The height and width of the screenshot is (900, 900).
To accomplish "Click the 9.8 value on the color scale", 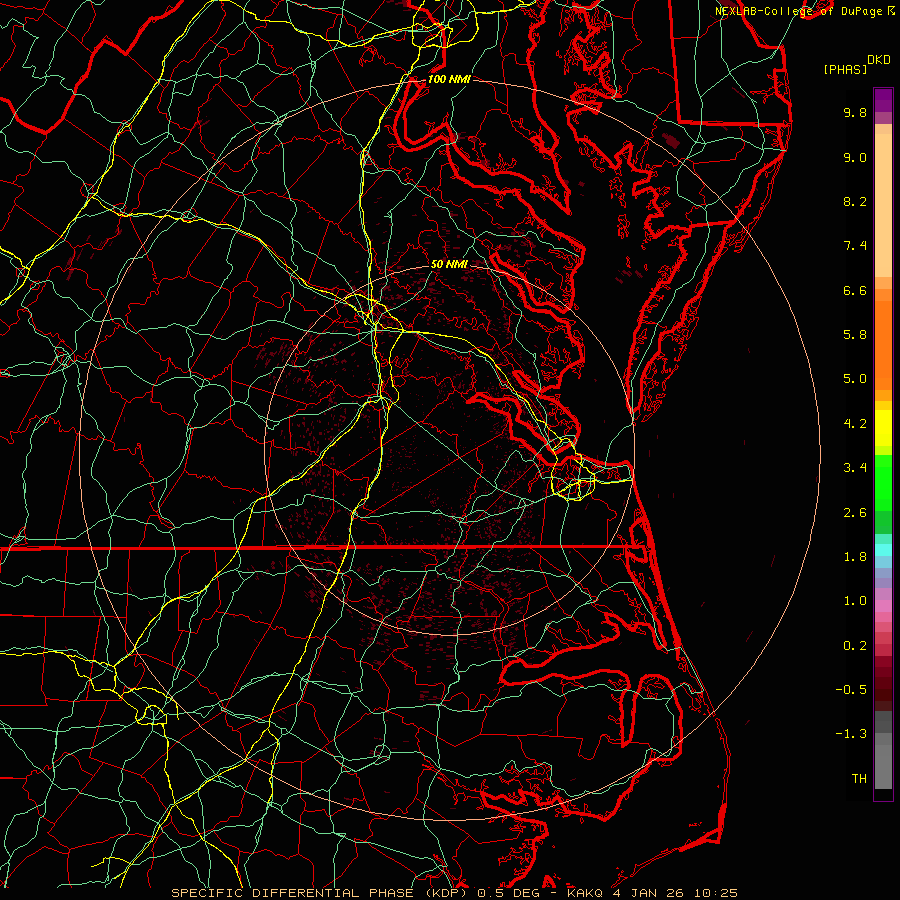I will [x=855, y=112].
